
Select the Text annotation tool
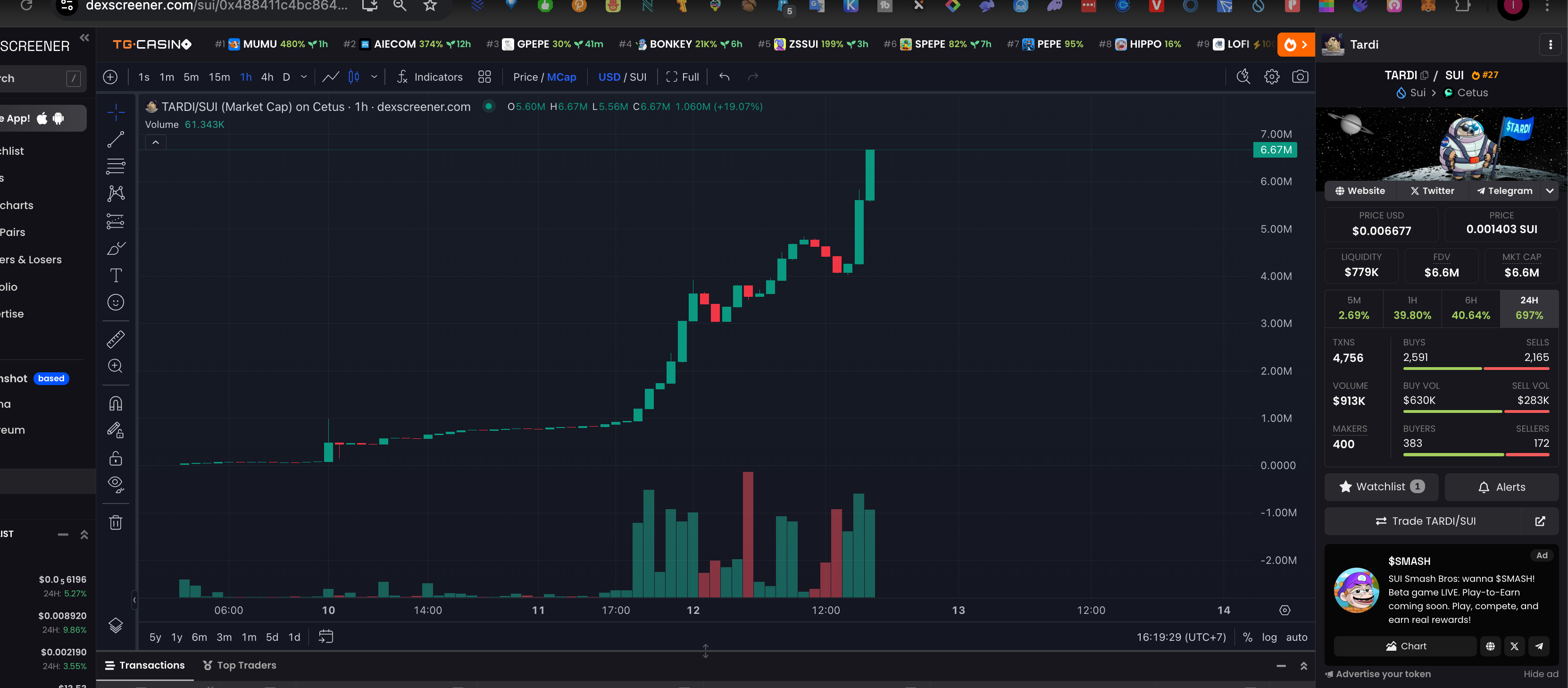tap(116, 275)
